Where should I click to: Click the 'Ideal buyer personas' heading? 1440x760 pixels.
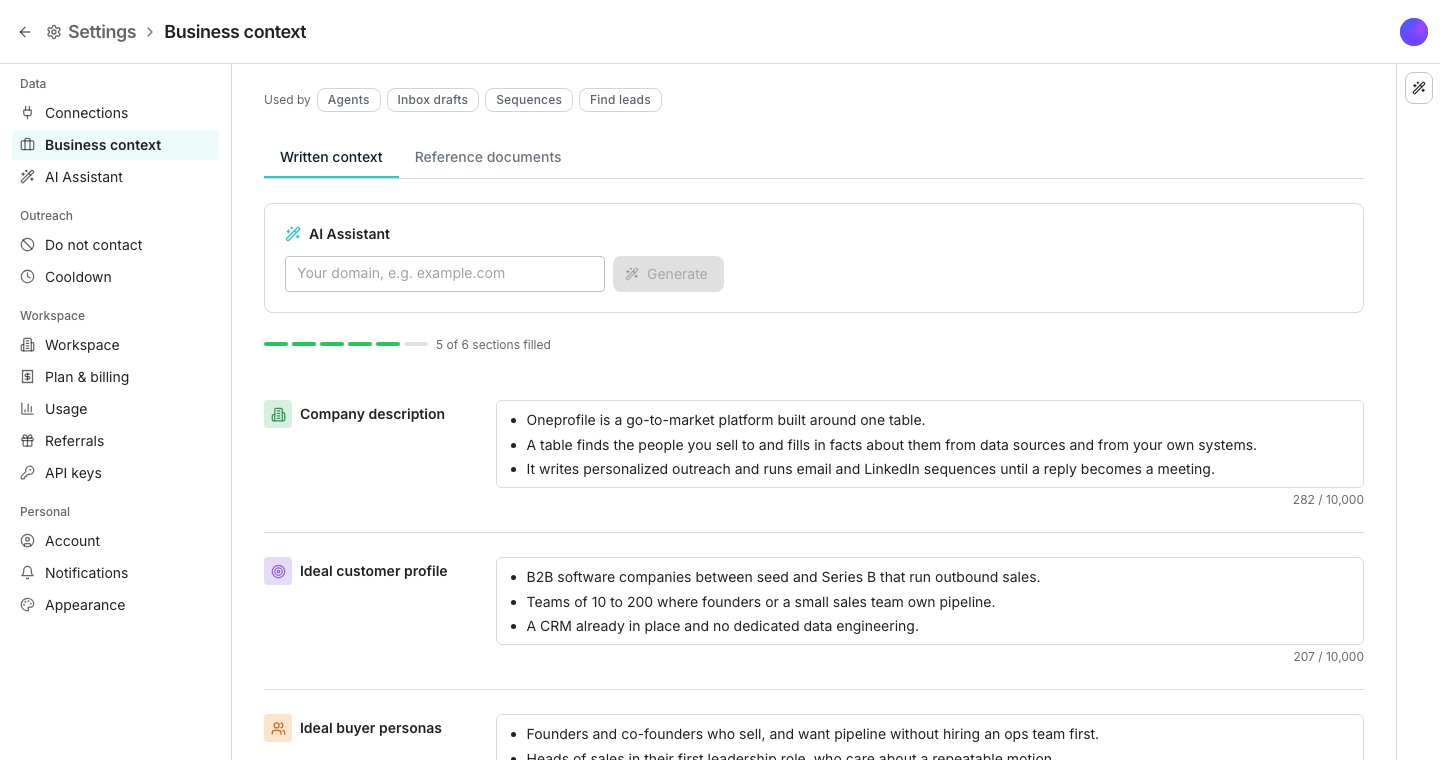tap(371, 728)
